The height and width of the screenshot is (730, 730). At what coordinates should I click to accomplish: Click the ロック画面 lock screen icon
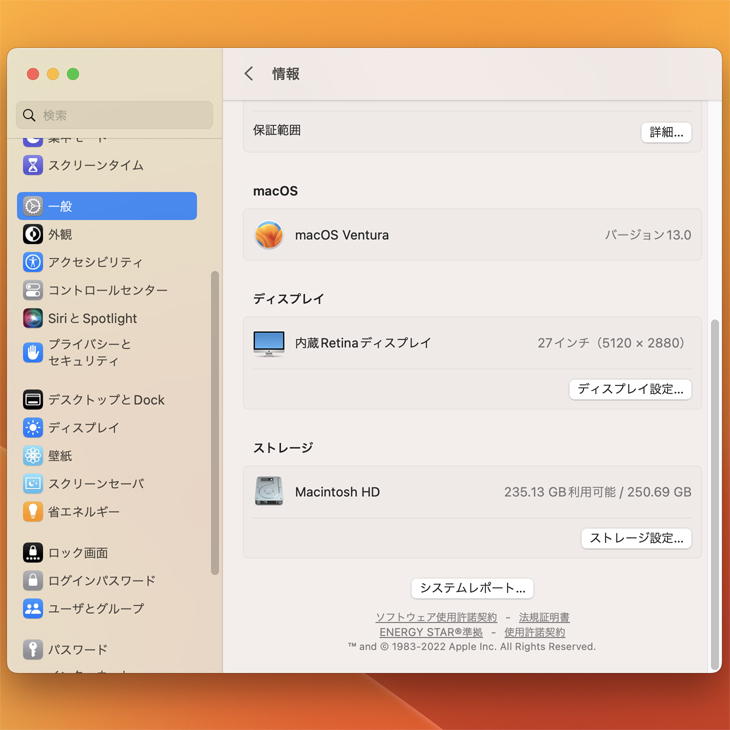tap(33, 553)
